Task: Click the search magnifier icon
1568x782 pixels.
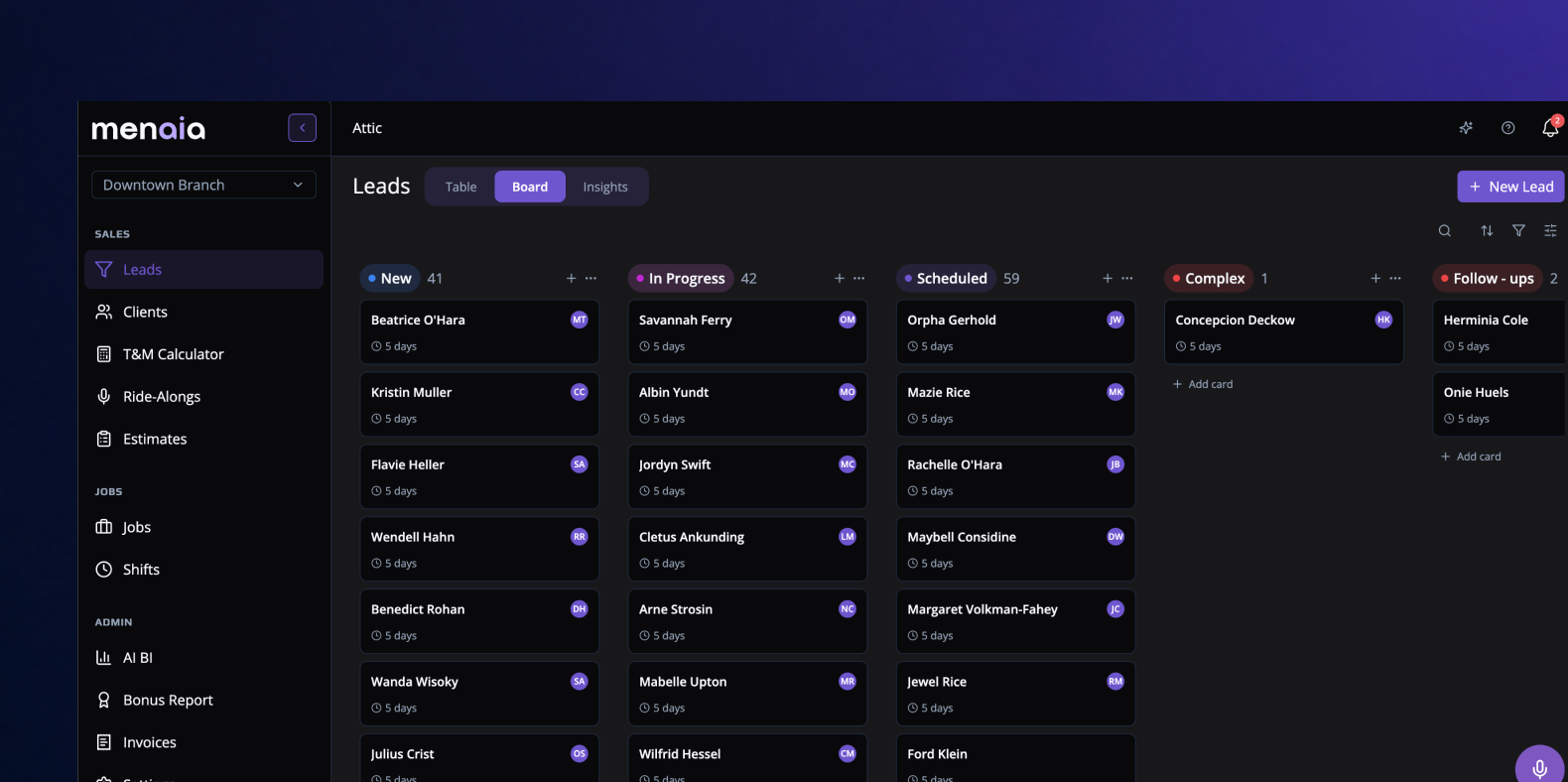Action: (x=1445, y=230)
